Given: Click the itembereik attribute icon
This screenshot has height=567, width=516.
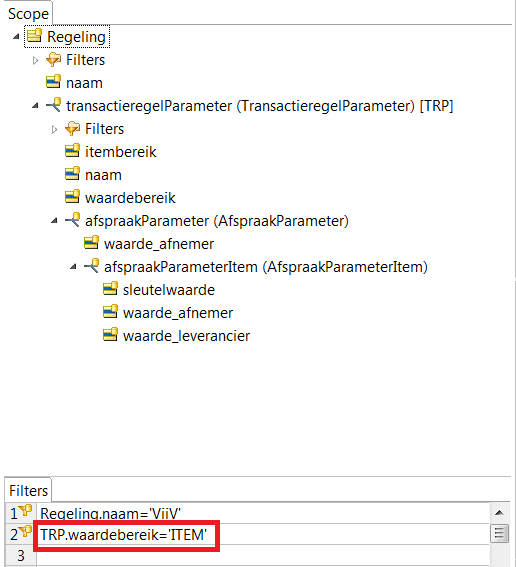Looking at the screenshot, I should 72,151.
